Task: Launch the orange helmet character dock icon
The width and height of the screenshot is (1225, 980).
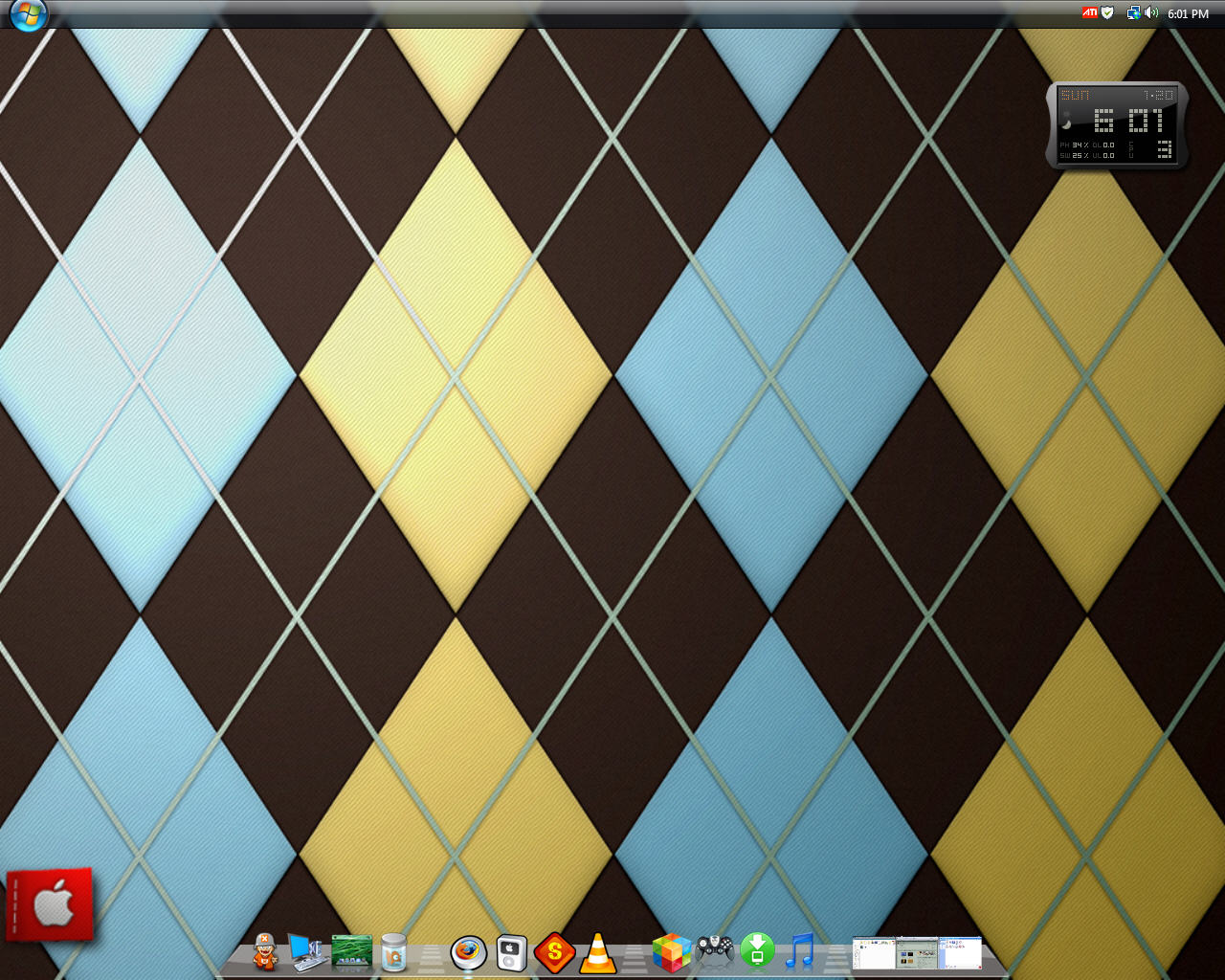Action: [265, 952]
